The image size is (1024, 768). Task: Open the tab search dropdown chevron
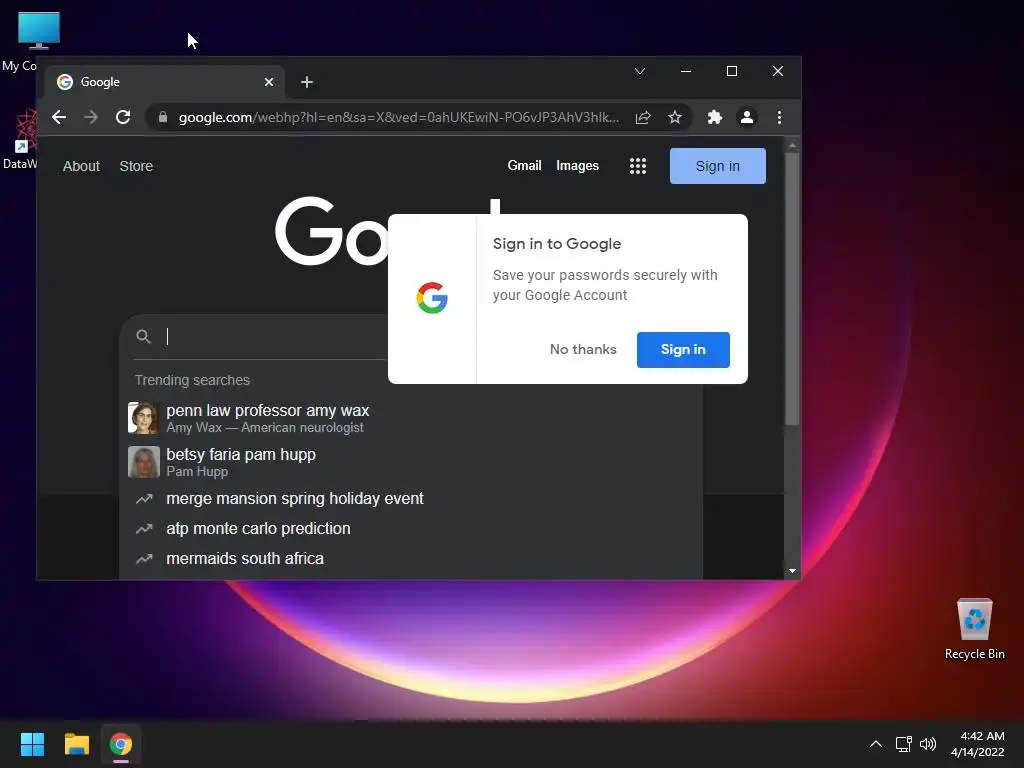[x=640, y=71]
